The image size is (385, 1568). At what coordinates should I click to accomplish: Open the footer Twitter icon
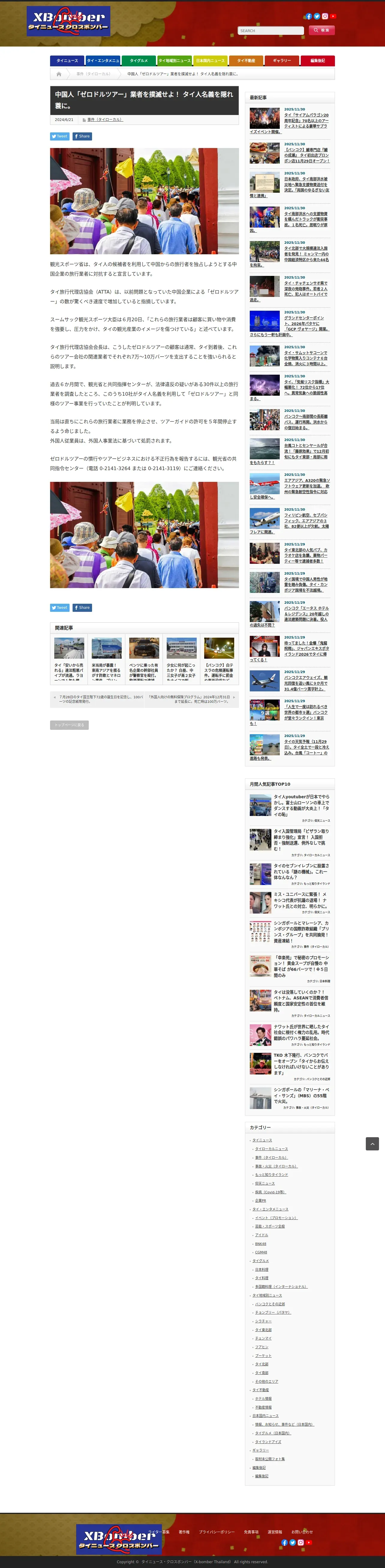(293, 1542)
